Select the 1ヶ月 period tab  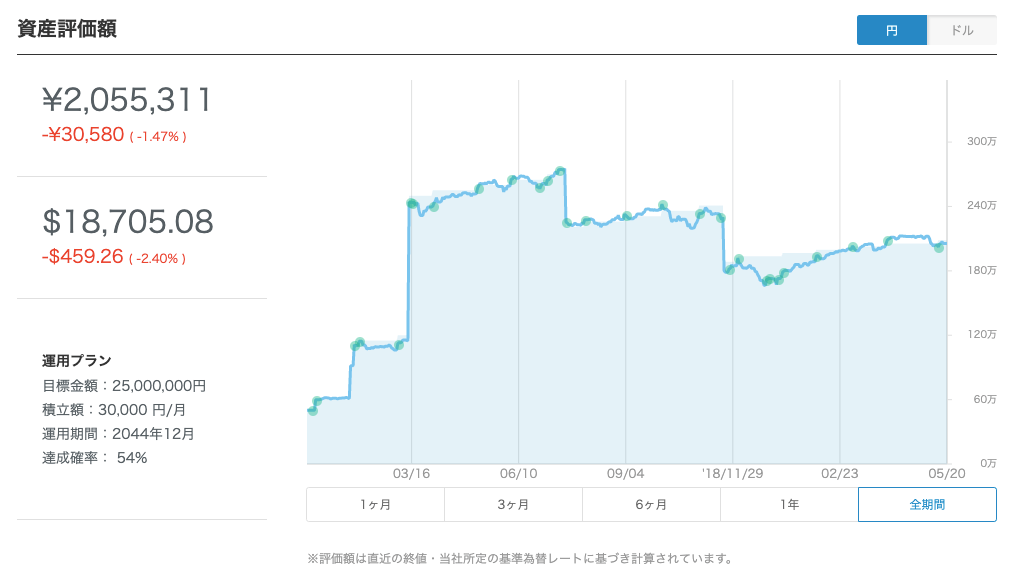[x=375, y=505]
